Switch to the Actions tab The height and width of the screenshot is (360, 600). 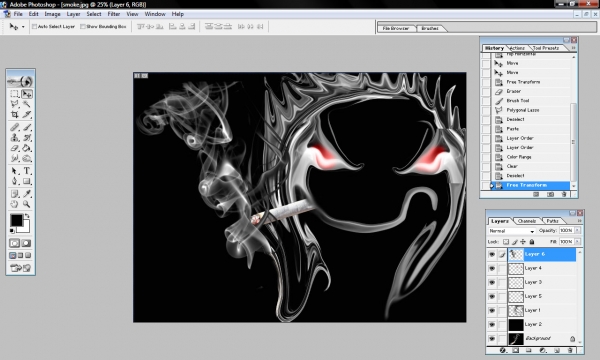[517, 48]
